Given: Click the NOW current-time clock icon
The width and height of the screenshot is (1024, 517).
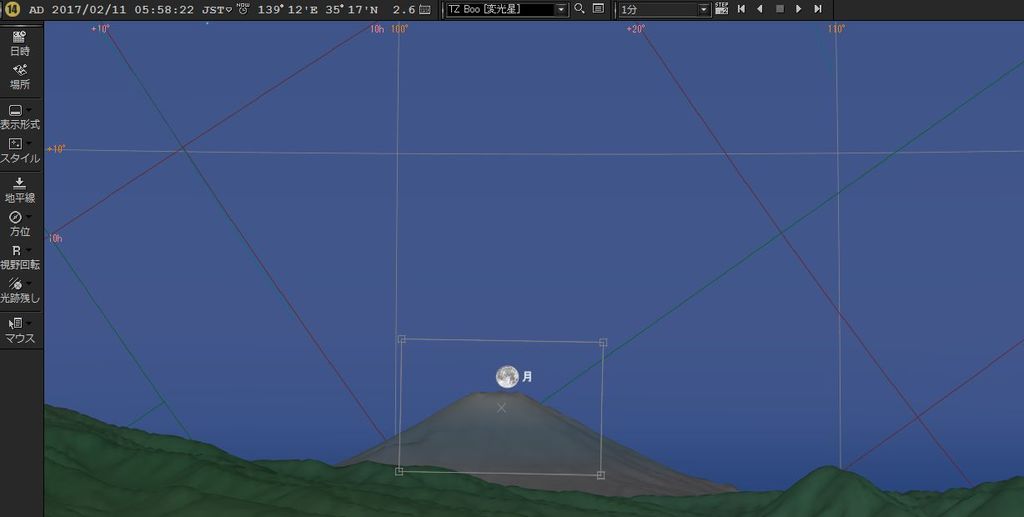Looking at the screenshot, I should pyautogui.click(x=243, y=9).
